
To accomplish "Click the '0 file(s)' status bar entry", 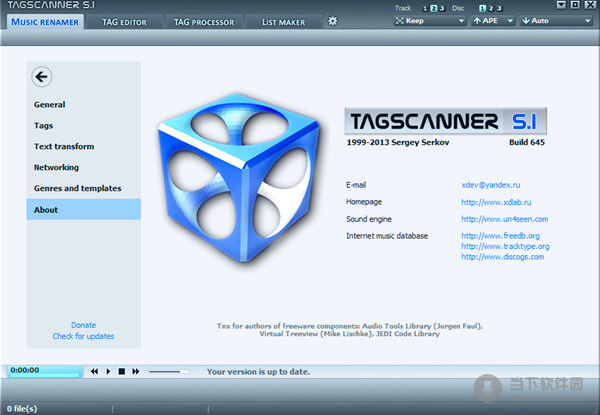I will pyautogui.click(x=22, y=408).
